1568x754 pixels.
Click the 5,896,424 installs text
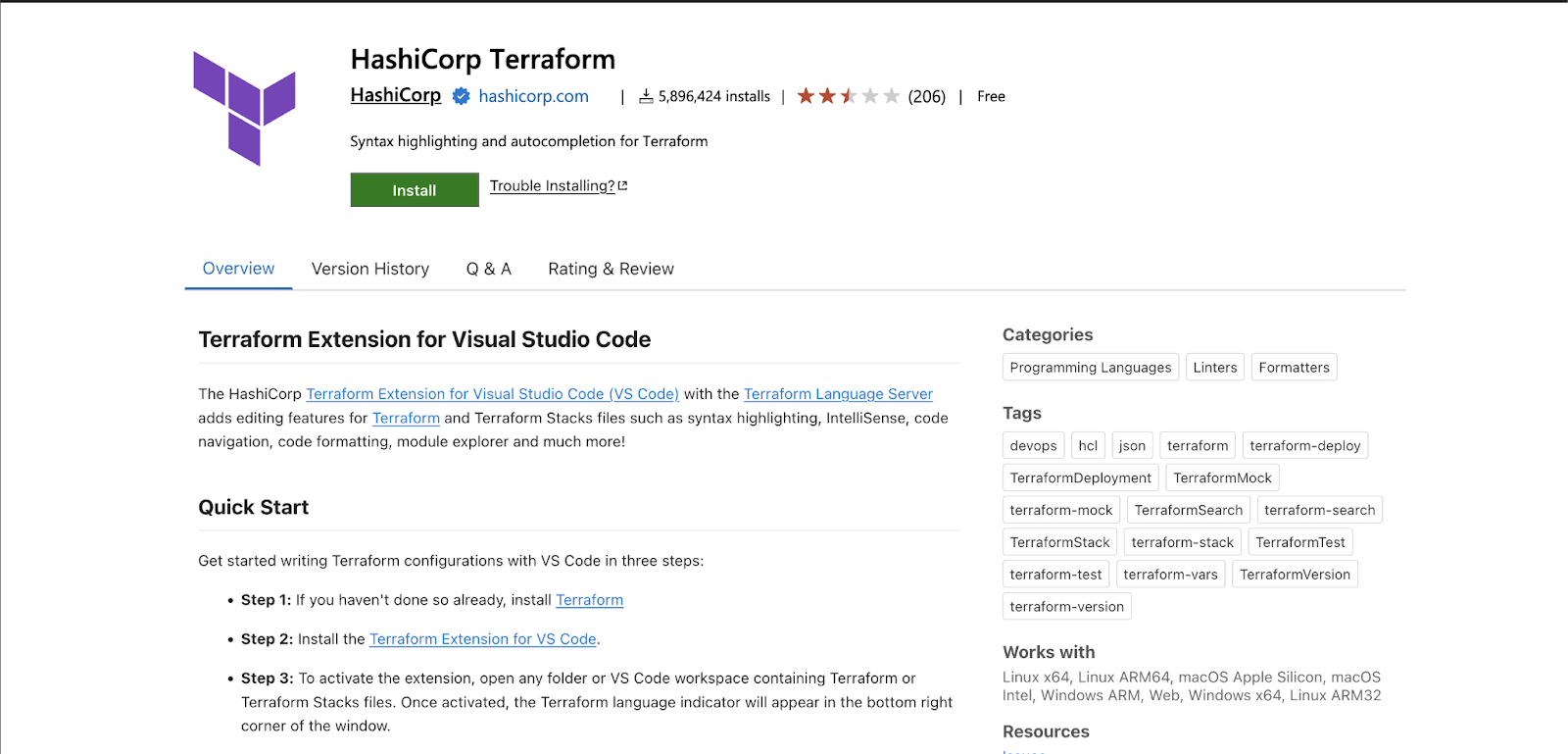click(x=714, y=96)
